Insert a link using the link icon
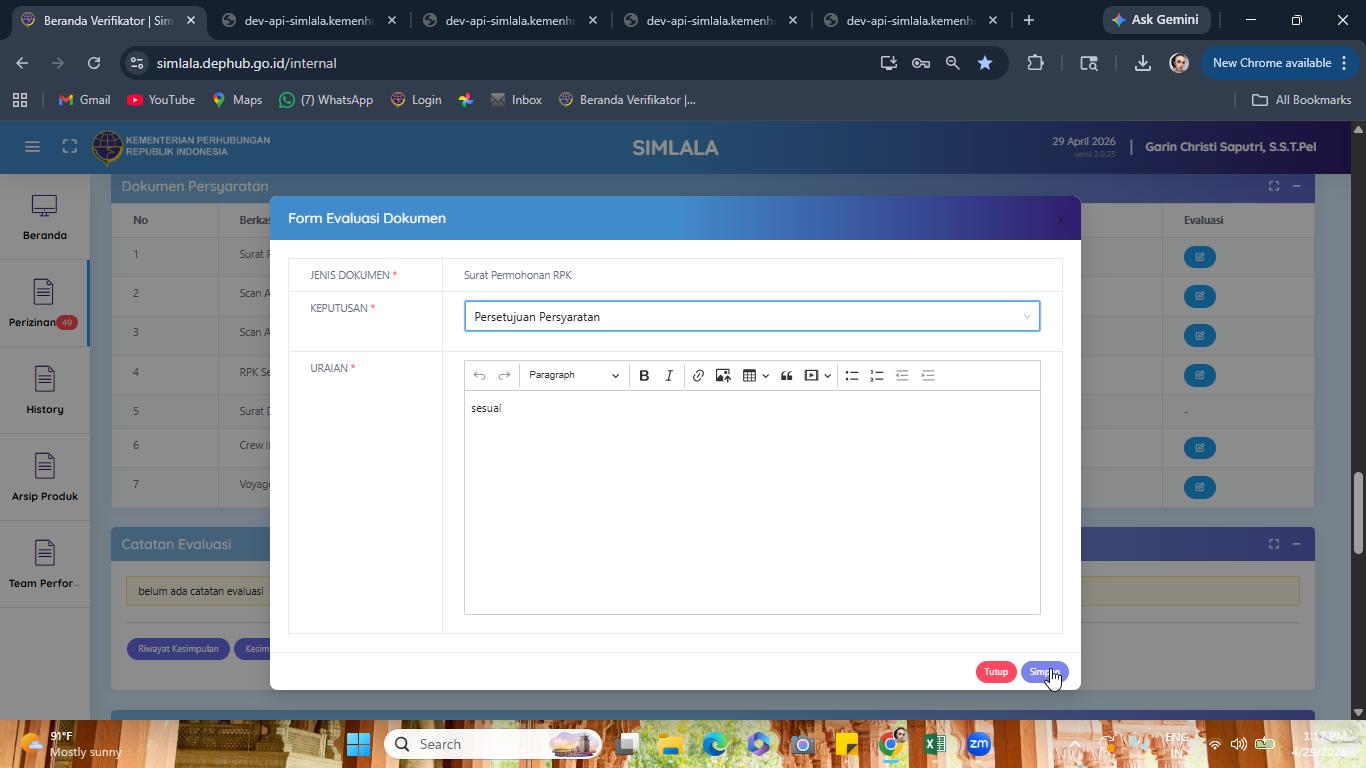 coord(698,375)
